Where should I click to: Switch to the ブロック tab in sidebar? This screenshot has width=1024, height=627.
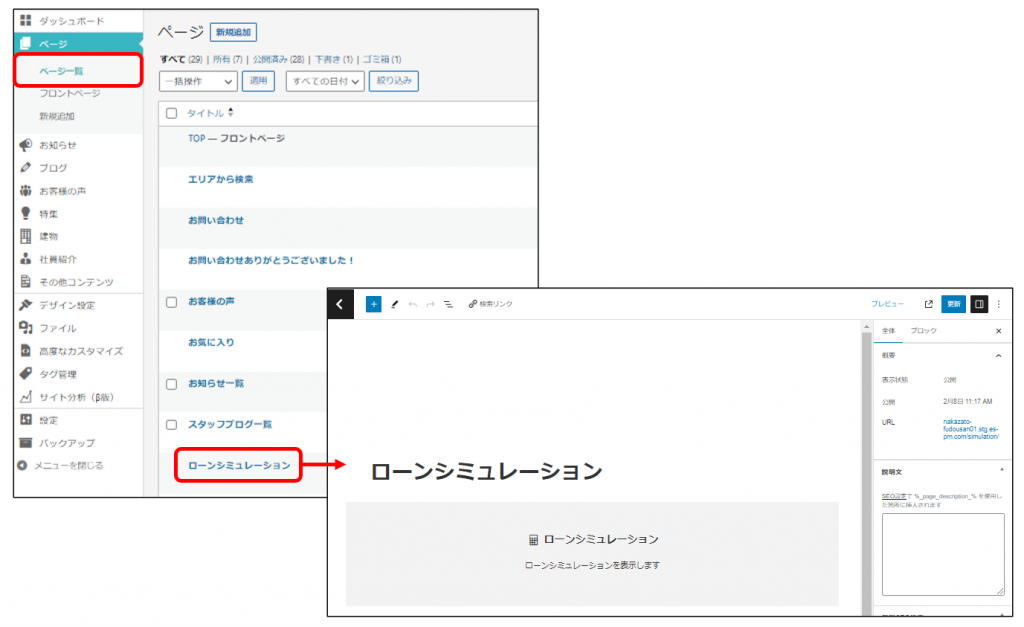923,331
